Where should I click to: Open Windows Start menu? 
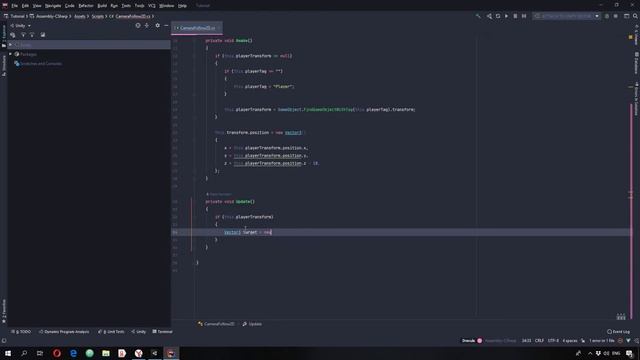(x=8, y=353)
